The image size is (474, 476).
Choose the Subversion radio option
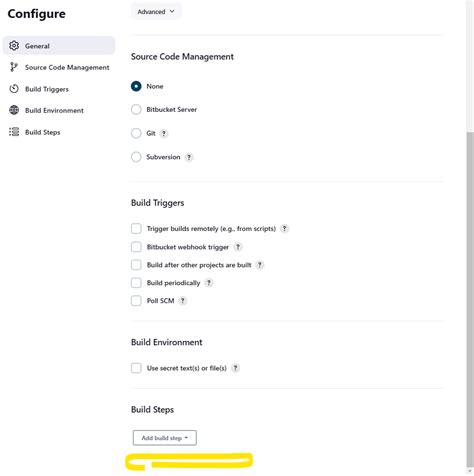pyautogui.click(x=136, y=157)
